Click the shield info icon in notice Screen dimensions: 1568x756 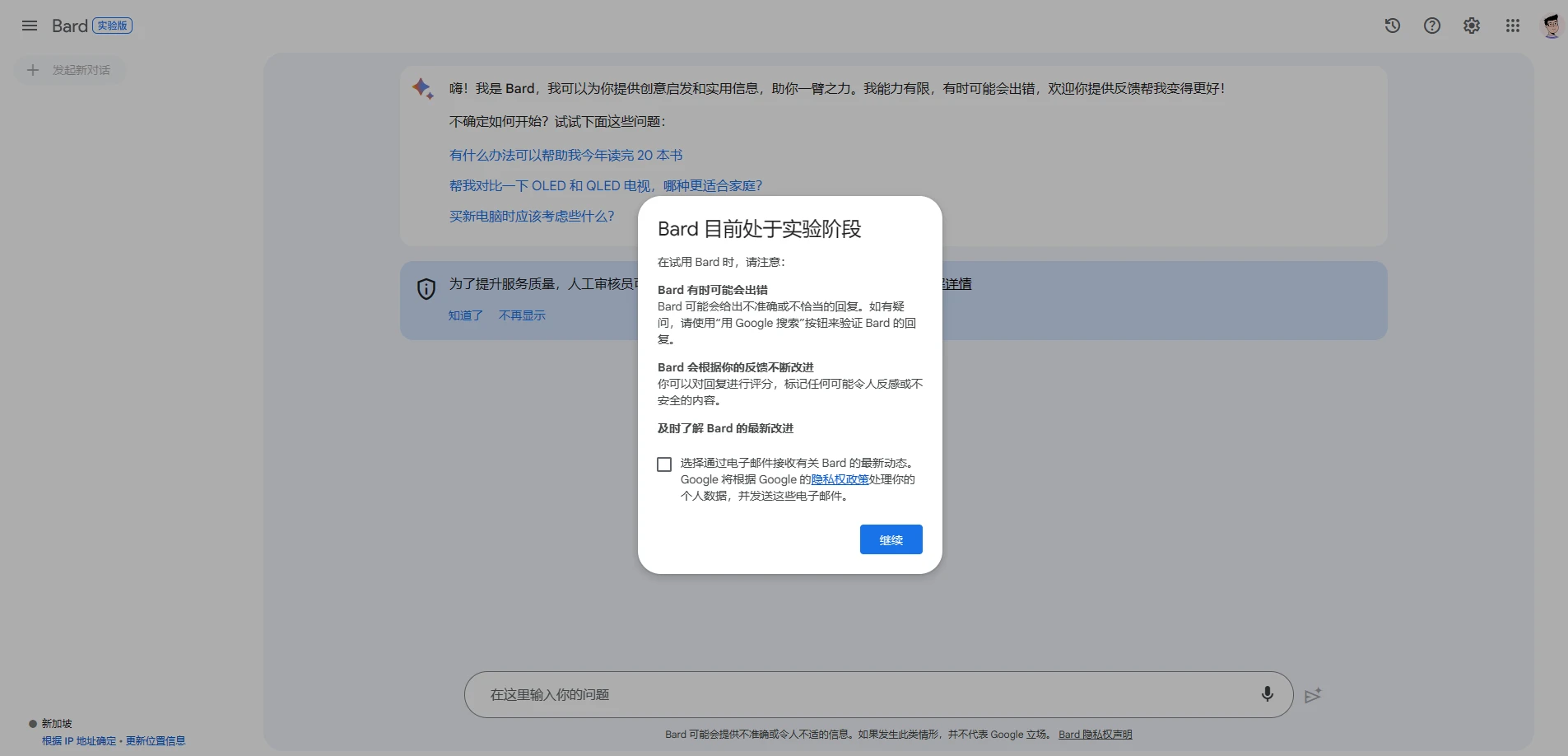(426, 288)
